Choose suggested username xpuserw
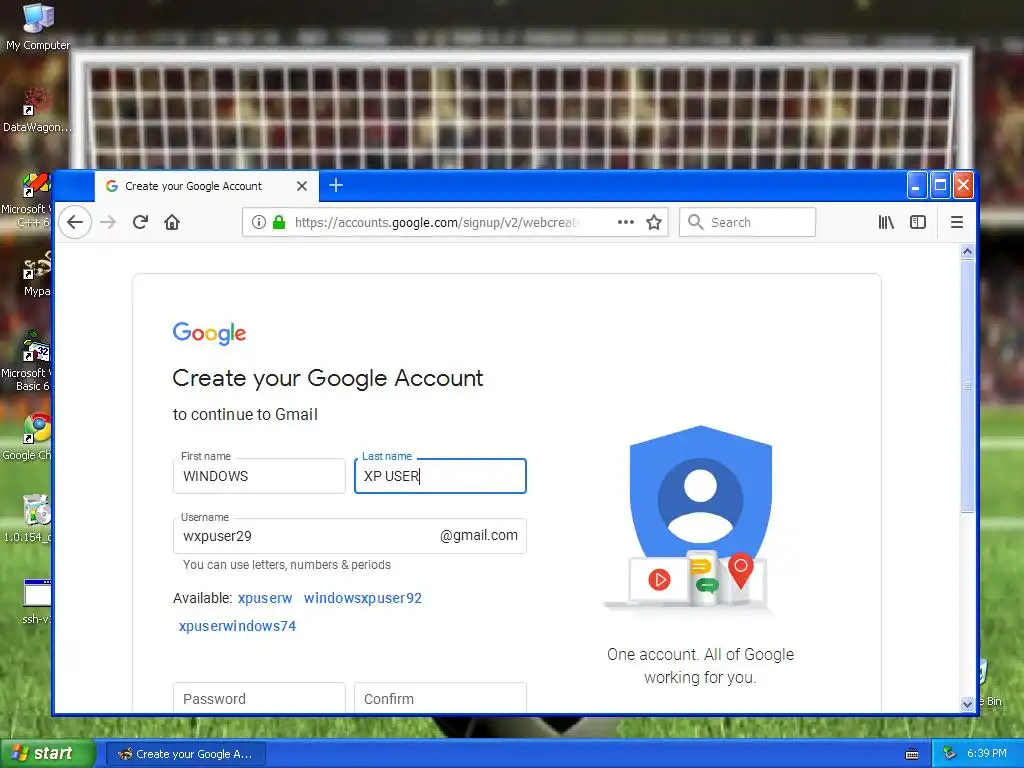The width and height of the screenshot is (1024, 768). 265,598
